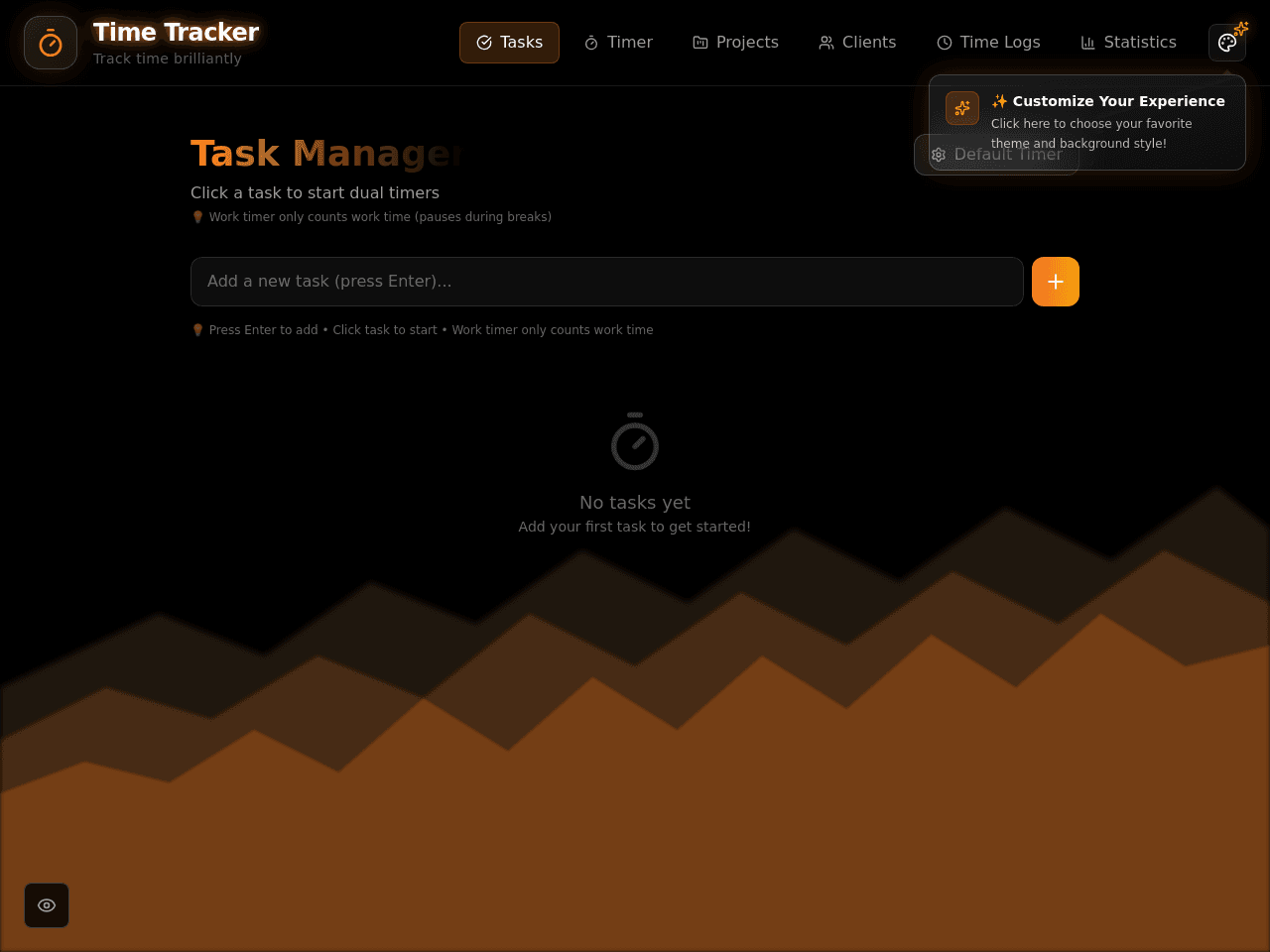Click the sparkles icon in popup
This screenshot has height=952, width=1270.
point(962,108)
